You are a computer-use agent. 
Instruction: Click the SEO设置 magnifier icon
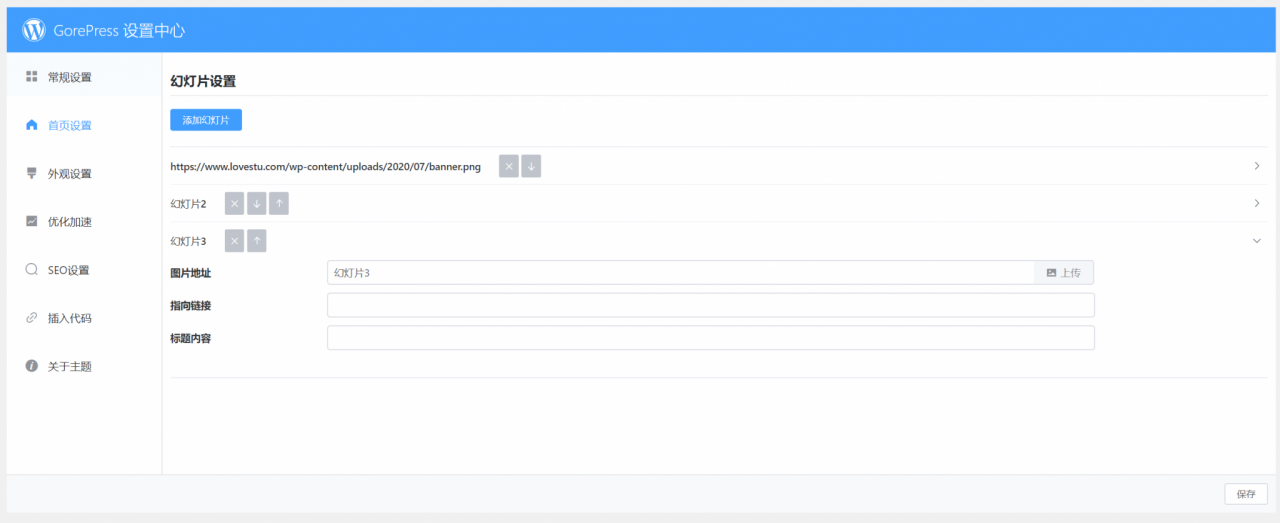(31, 269)
